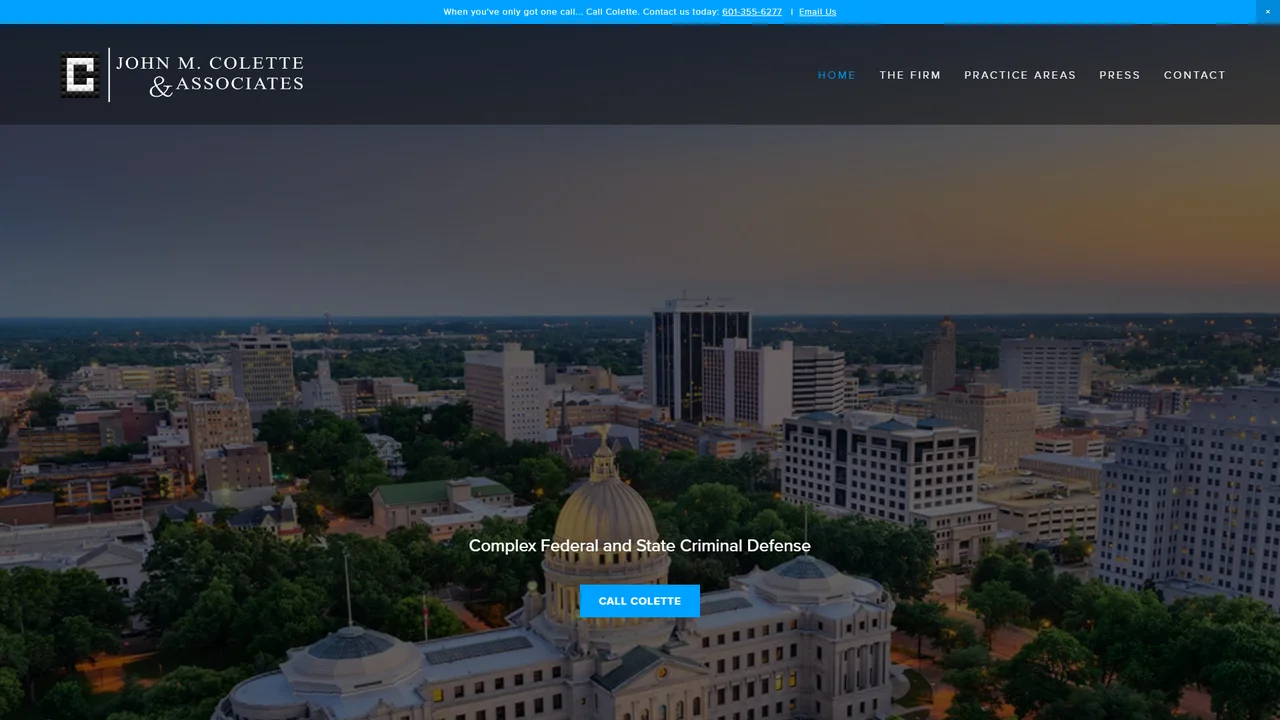The height and width of the screenshot is (720, 1280).
Task: Open the Contact page
Action: (1194, 75)
